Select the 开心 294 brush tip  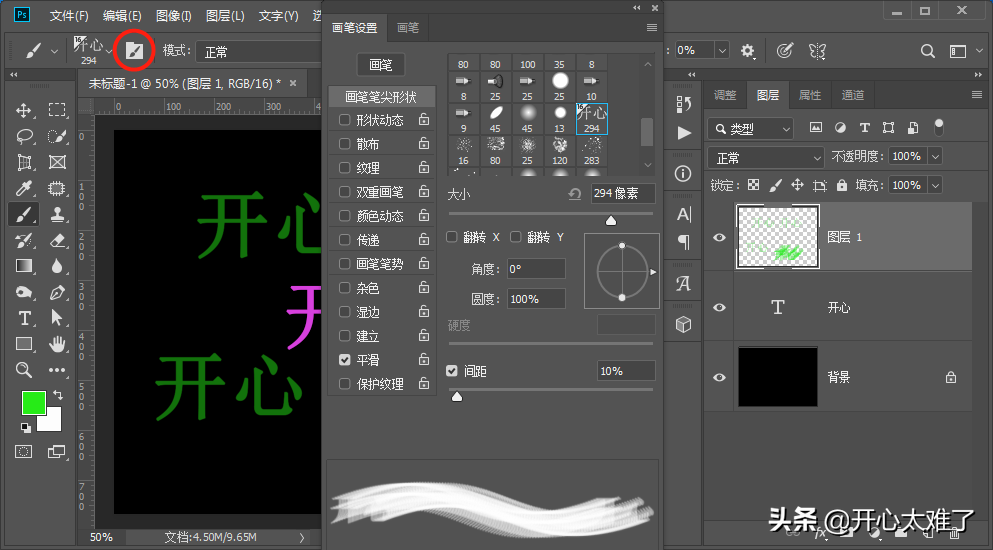[x=591, y=119]
